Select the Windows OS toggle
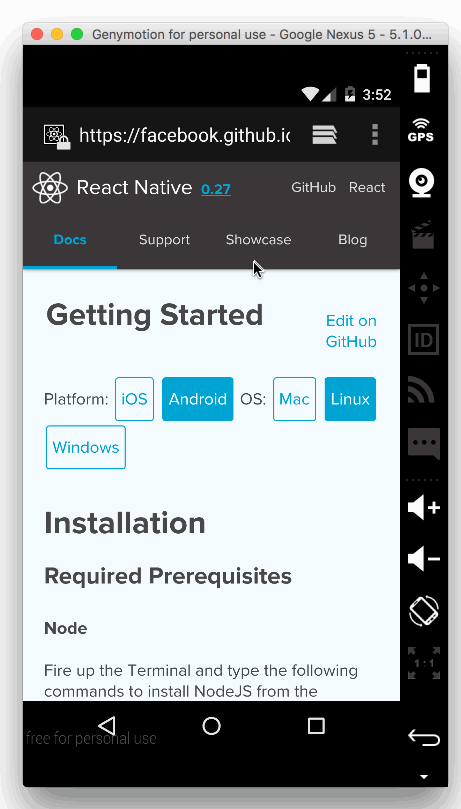Screen dimensions: 461x809 [86, 447]
